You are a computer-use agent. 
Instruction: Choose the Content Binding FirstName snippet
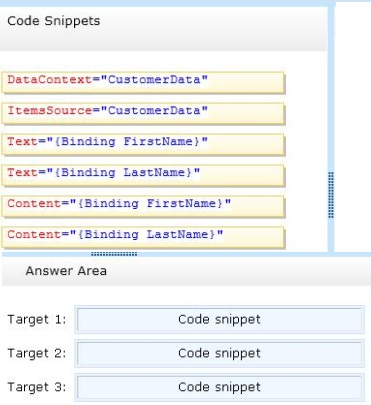143,206
